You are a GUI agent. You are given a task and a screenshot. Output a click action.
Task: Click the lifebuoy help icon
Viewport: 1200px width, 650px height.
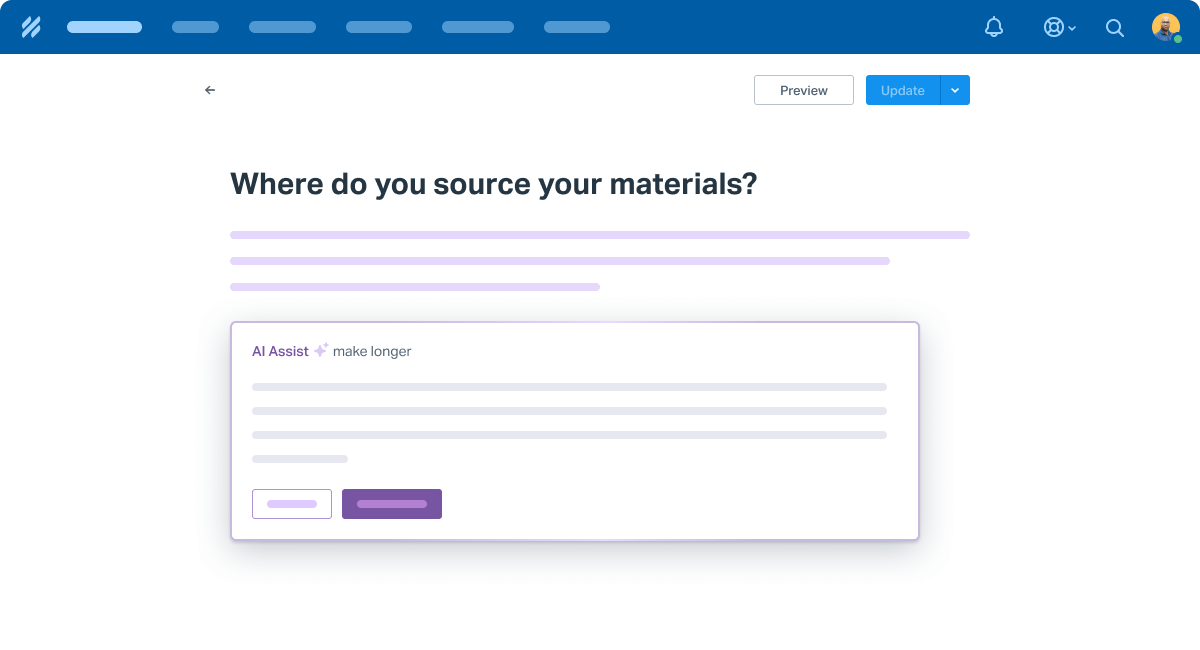coord(1053,27)
